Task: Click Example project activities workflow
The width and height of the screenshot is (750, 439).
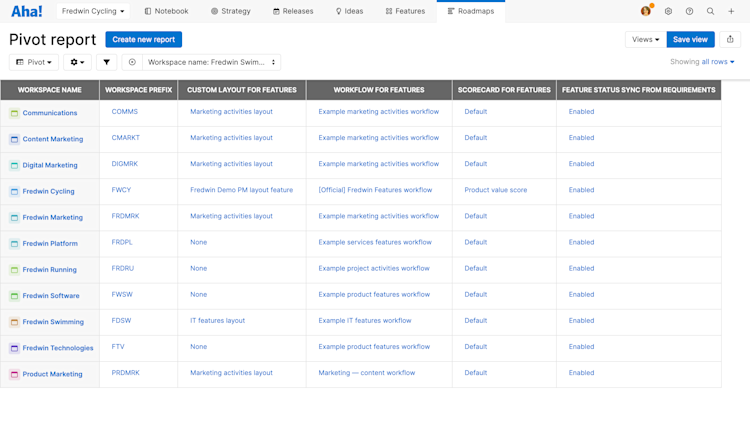Action: (x=374, y=268)
